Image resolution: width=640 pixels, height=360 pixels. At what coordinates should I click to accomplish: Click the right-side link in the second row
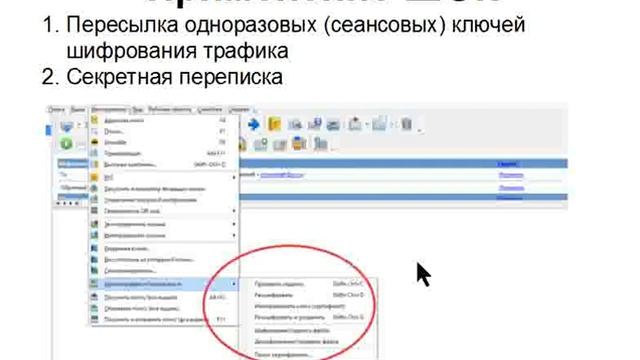click(x=511, y=175)
